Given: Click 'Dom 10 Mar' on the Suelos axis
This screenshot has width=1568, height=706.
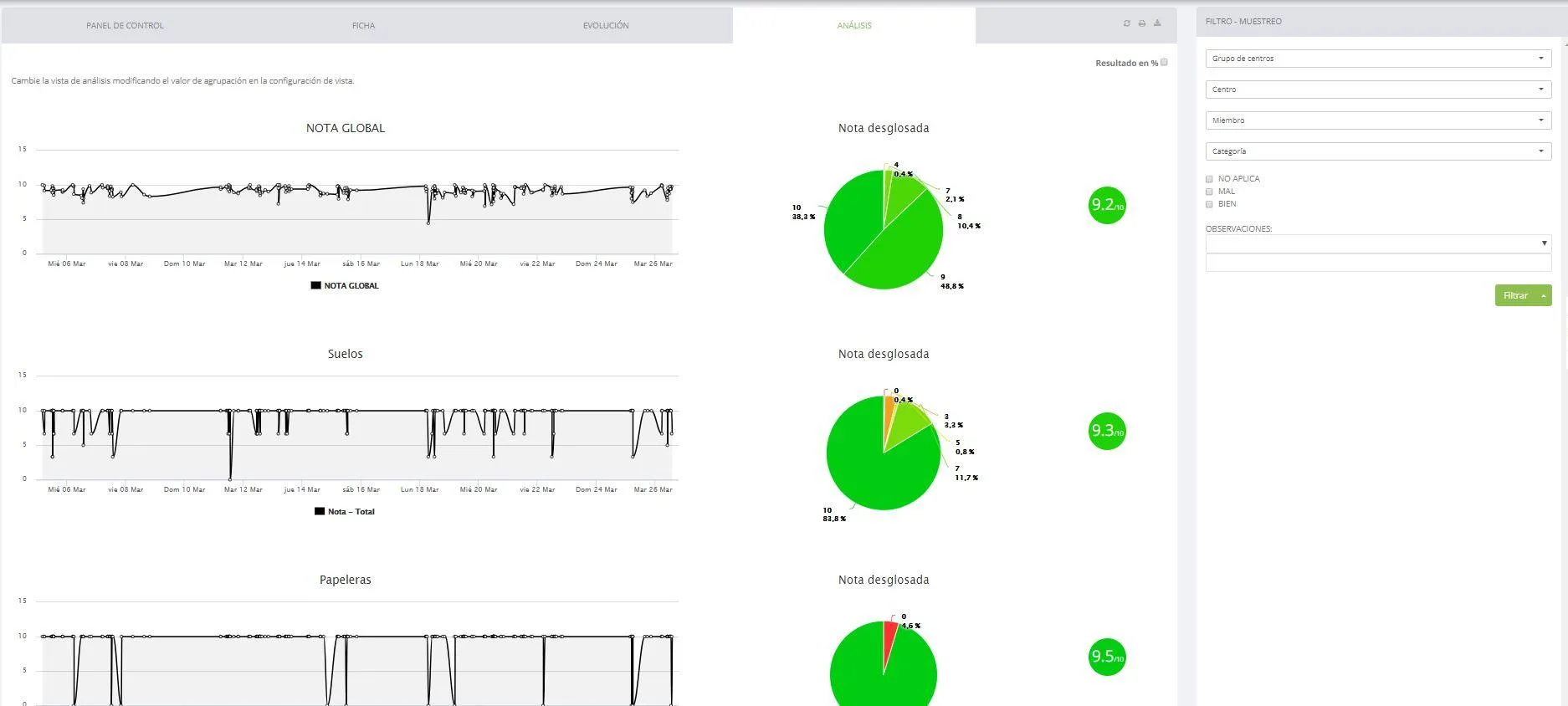Looking at the screenshot, I should 184,489.
